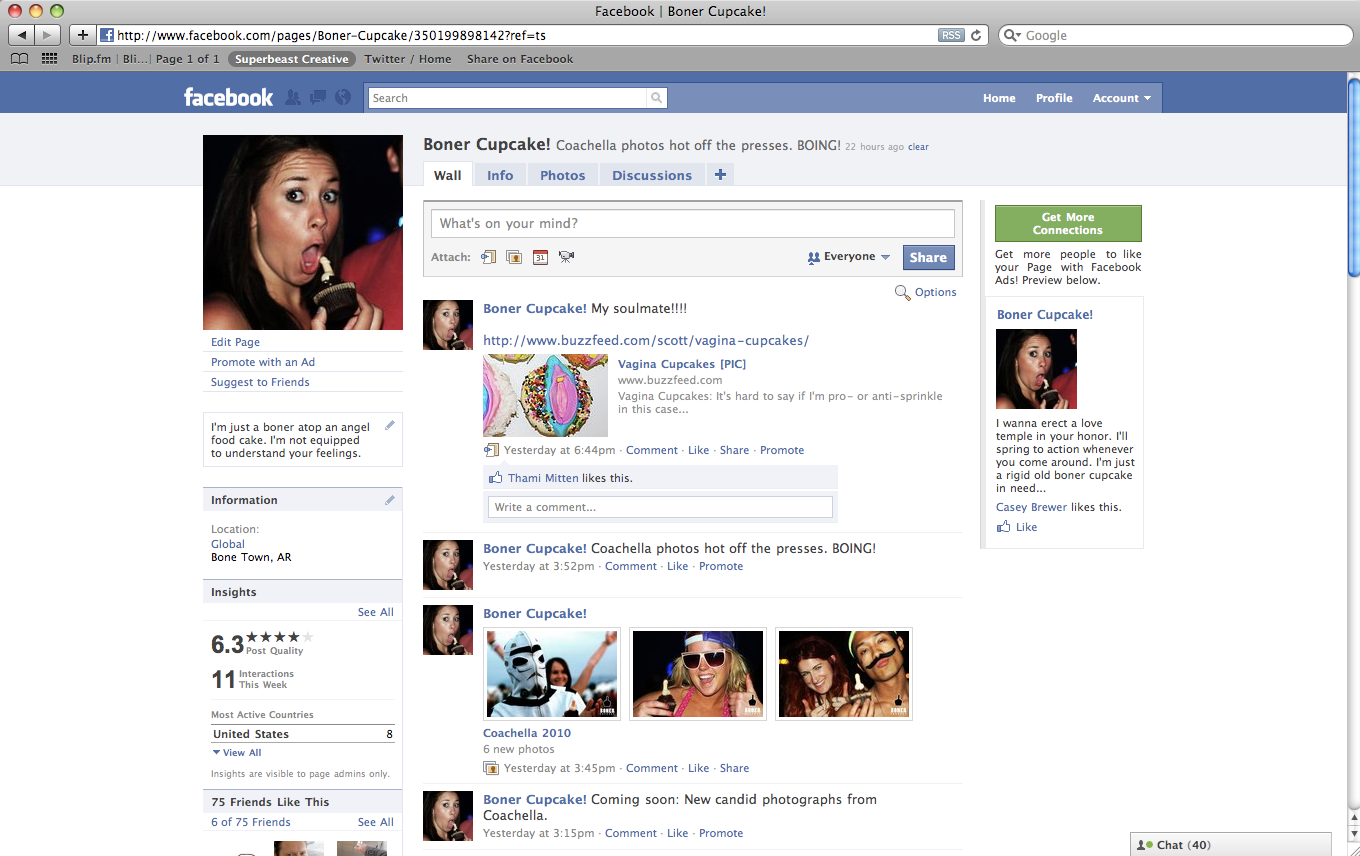Viewport: 1360px width, 856px height.
Task: Click the search magnifier in Facebook search
Action: point(656,98)
